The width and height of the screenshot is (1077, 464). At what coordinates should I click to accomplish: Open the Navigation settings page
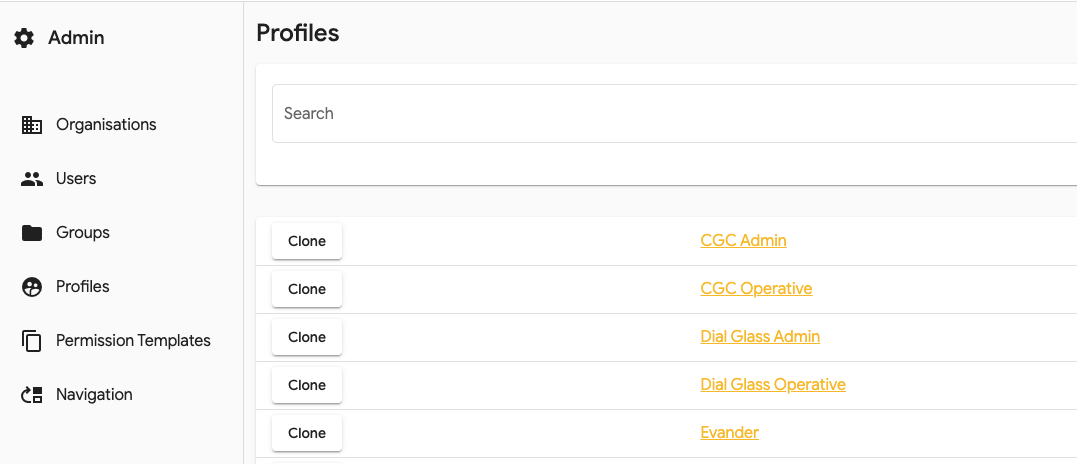(94, 395)
